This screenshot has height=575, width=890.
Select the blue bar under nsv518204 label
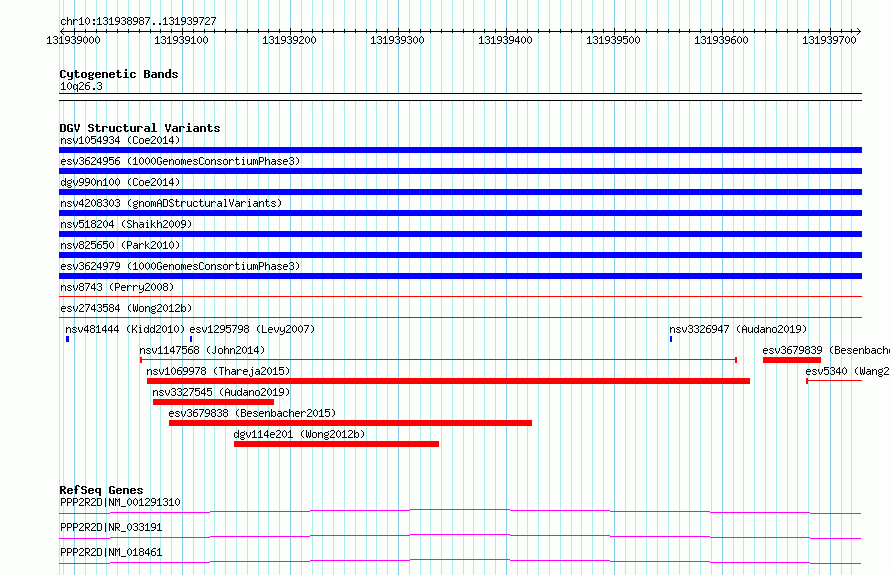pos(460,234)
